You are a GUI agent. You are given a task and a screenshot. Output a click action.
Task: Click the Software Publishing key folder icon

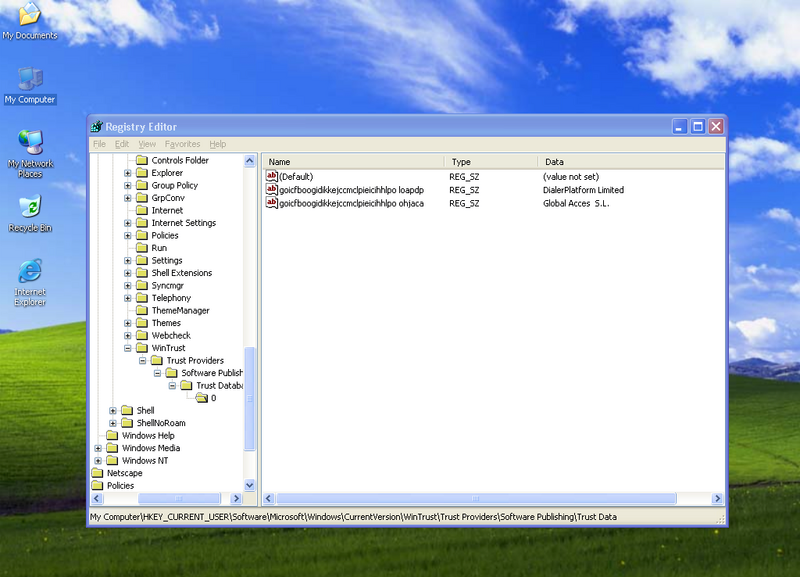tap(171, 373)
